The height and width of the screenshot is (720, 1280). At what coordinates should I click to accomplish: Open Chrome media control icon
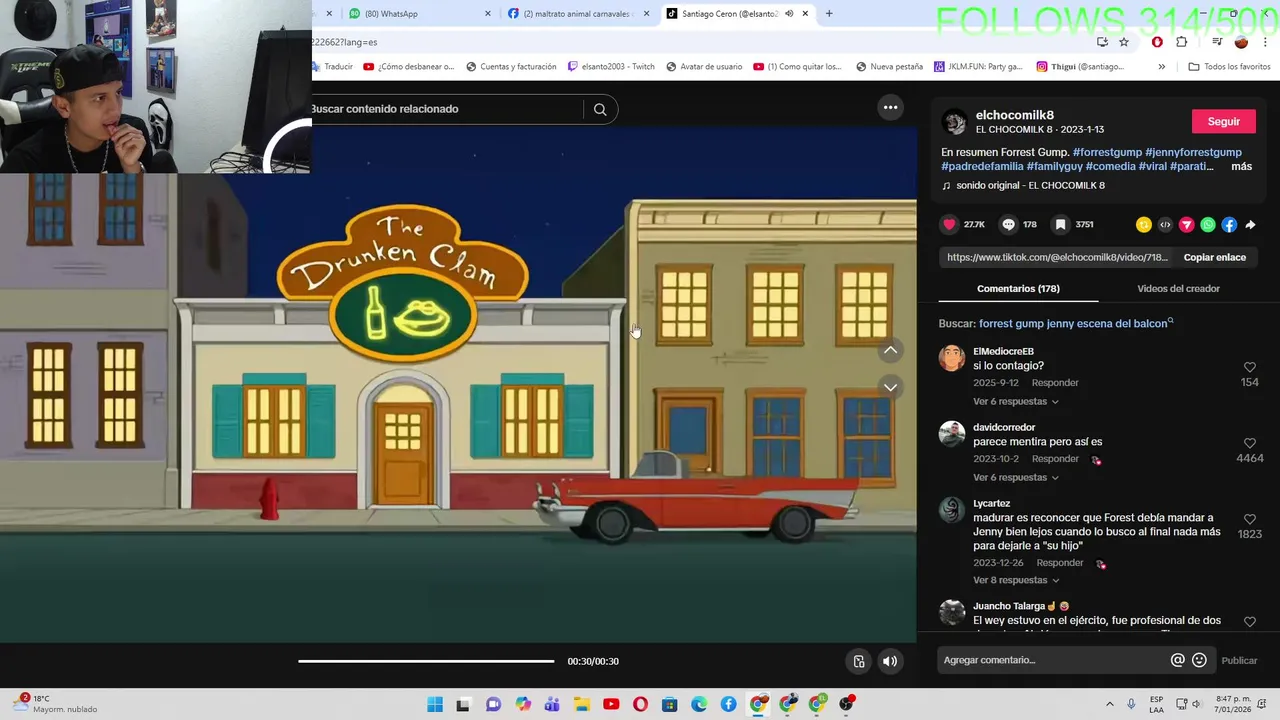point(1217,42)
